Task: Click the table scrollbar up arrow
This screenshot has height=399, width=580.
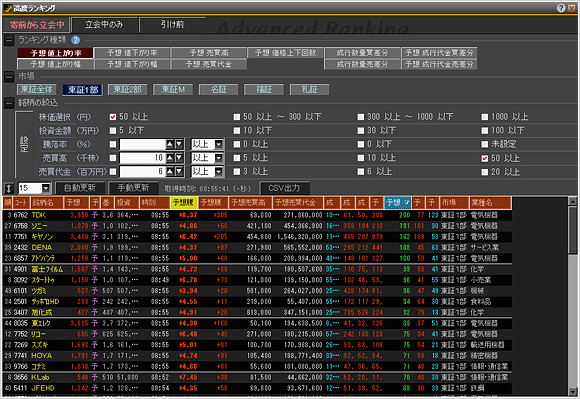Action: (572, 201)
